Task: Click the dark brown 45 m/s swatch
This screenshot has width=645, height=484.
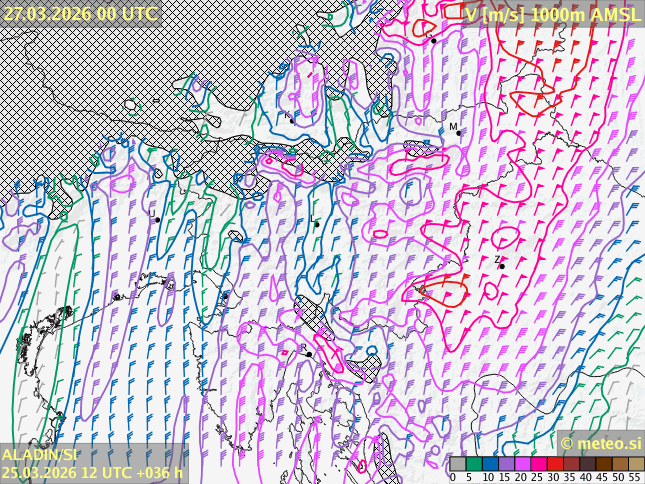Action: (x=603, y=464)
